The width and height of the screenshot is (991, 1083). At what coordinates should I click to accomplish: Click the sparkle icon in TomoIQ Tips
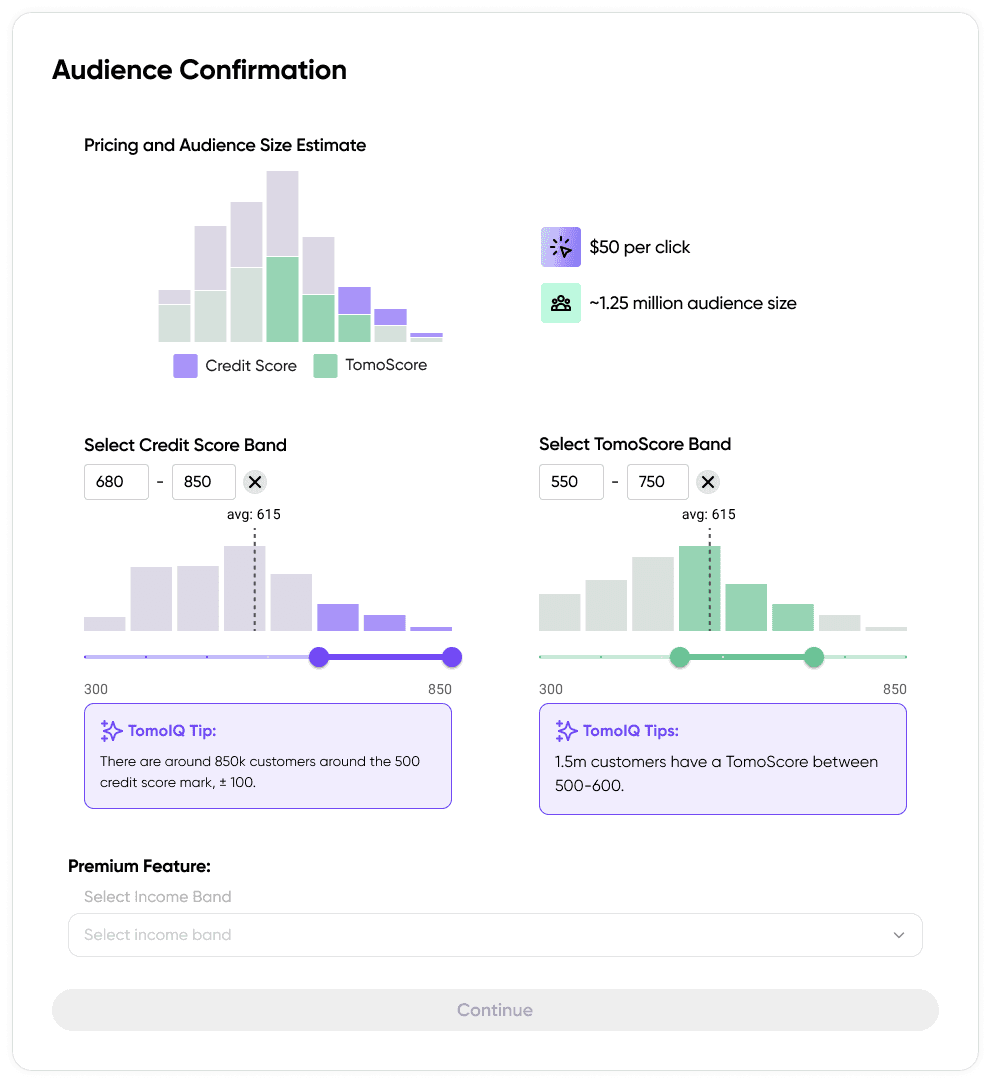pos(566,731)
